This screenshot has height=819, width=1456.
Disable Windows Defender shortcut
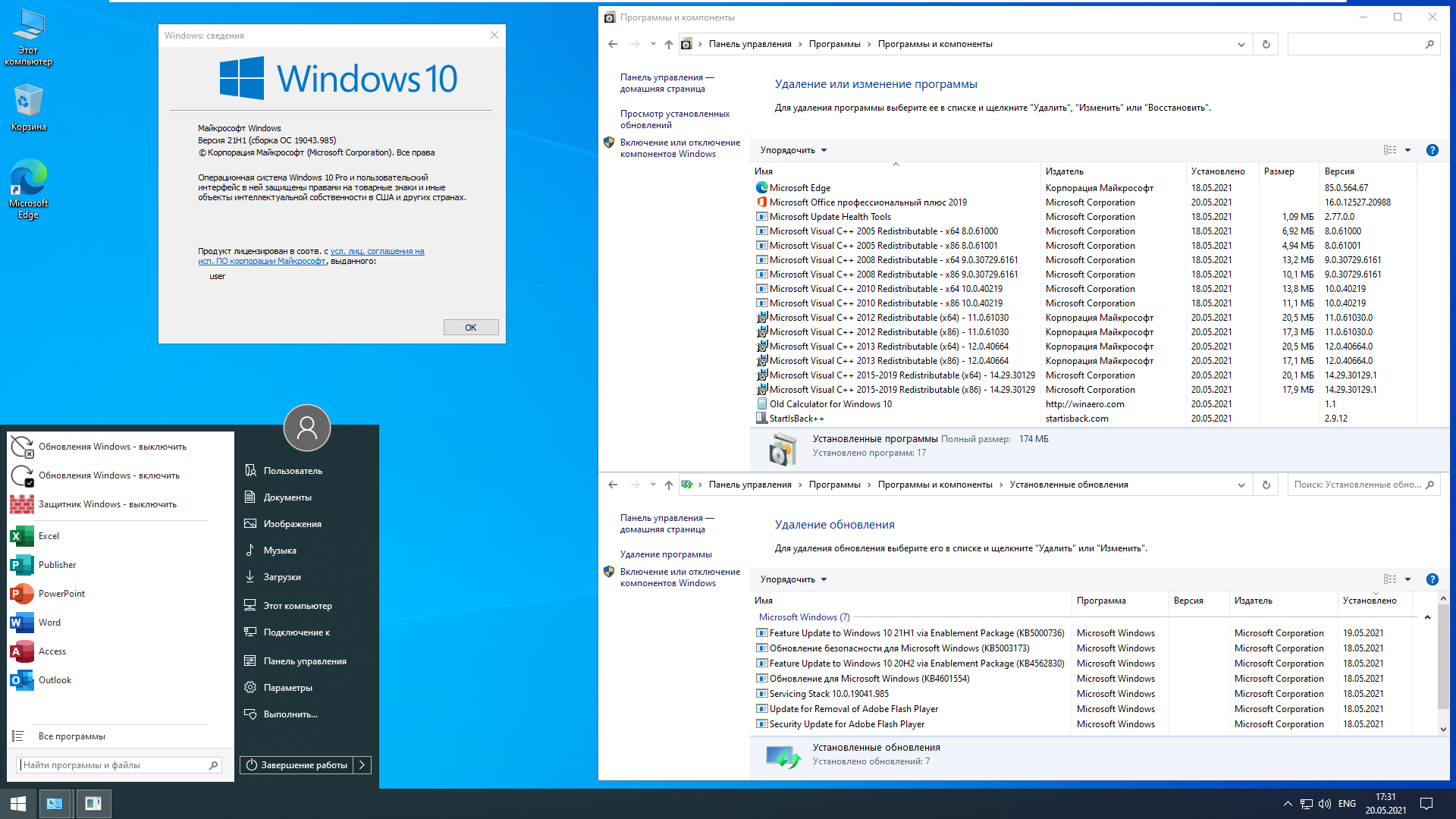107,504
